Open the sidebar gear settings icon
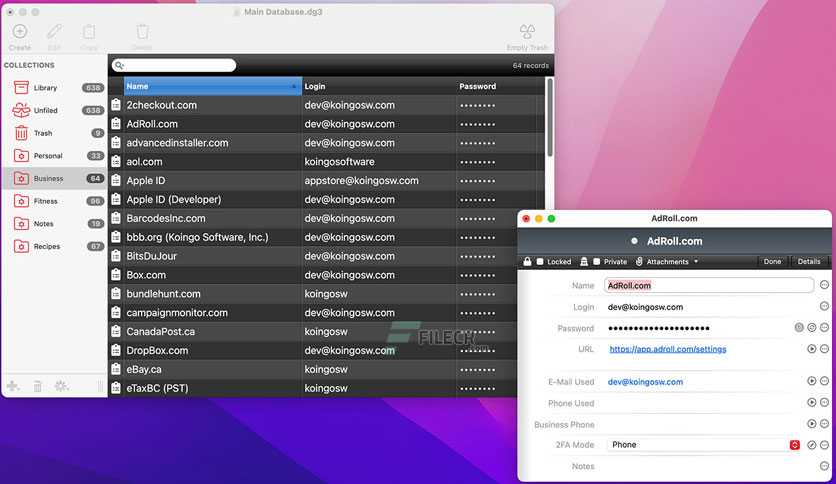The image size is (836, 484). coord(61,386)
